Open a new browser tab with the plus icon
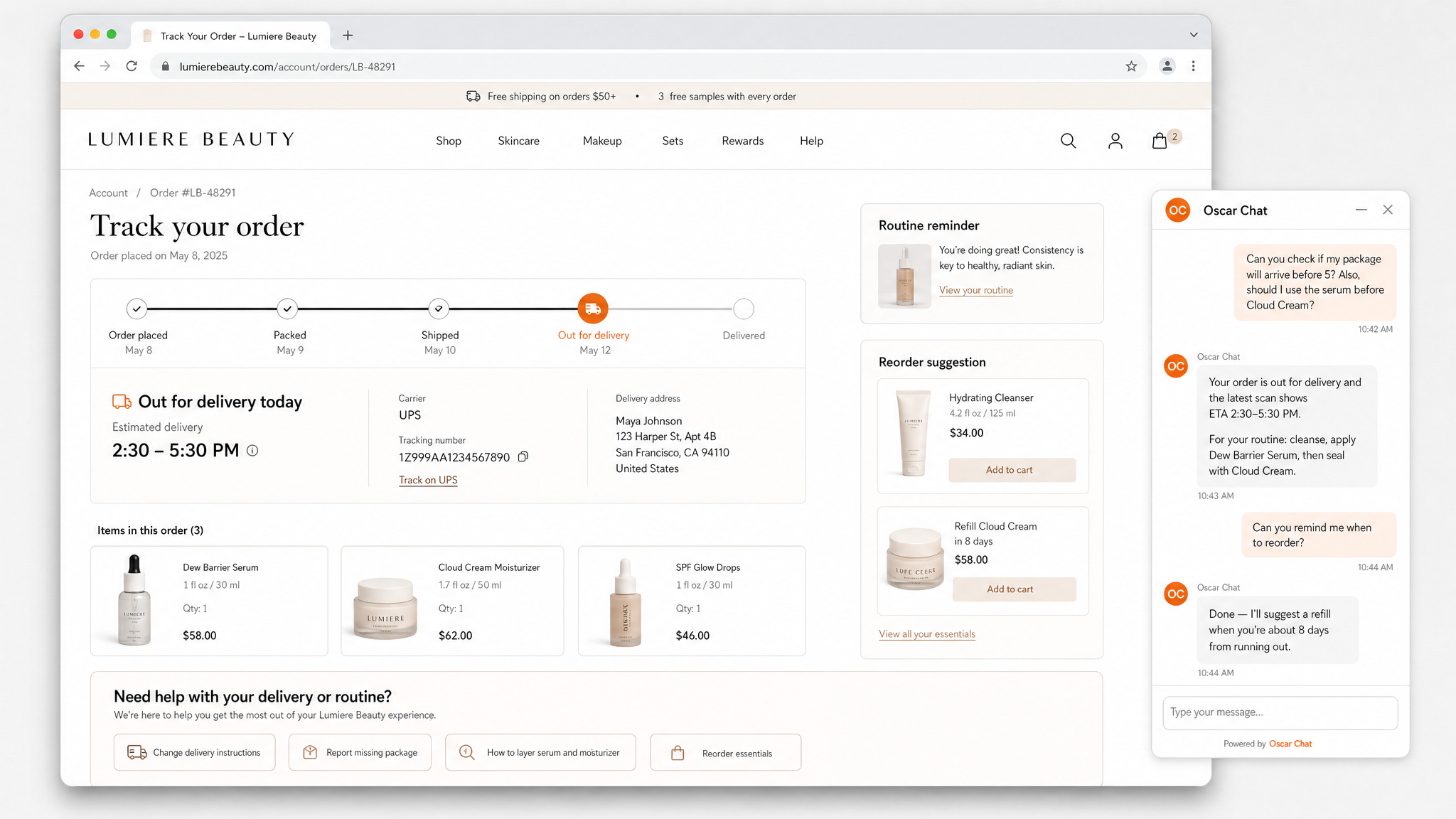1456x819 pixels. [348, 36]
